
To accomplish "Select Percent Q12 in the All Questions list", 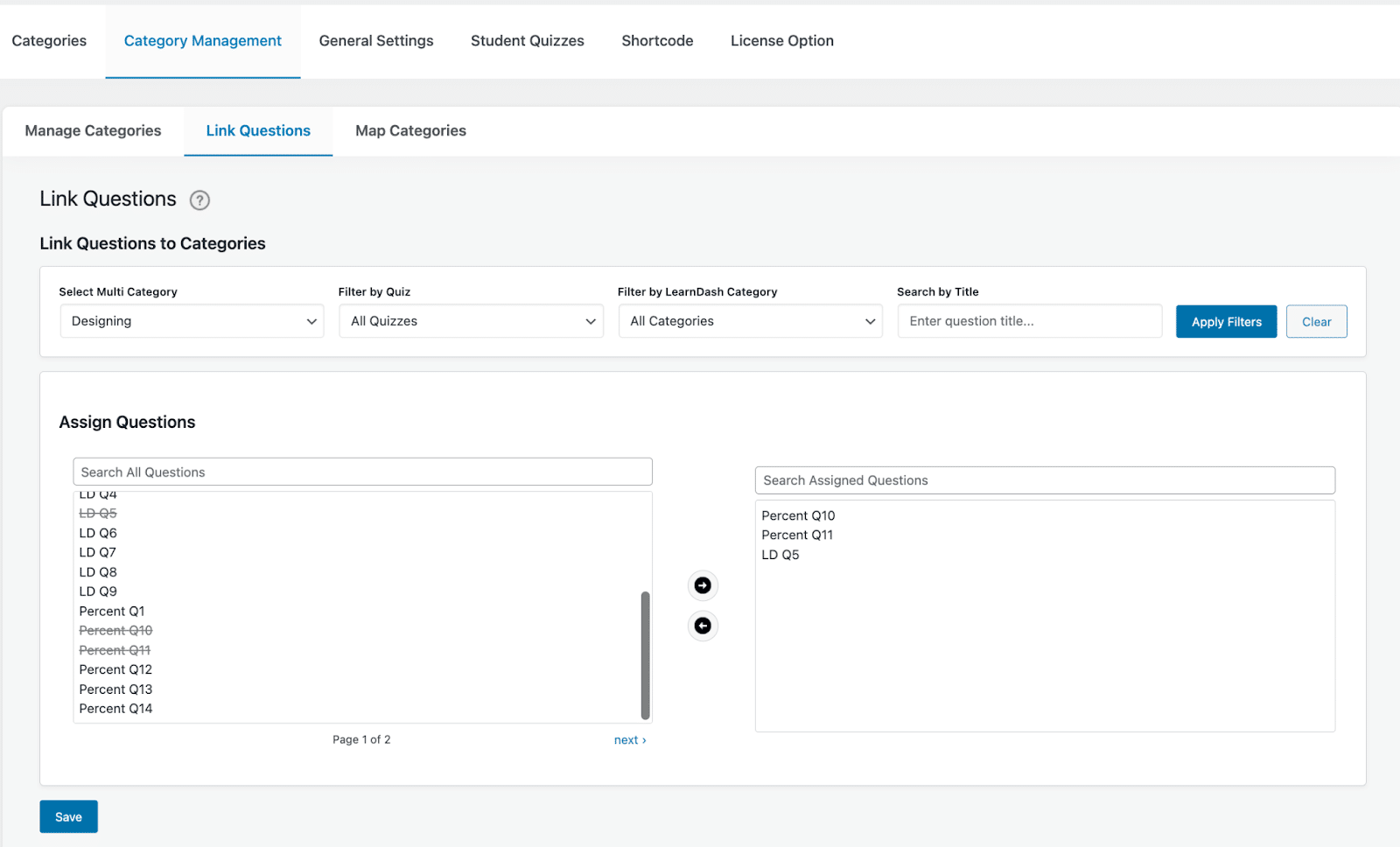I will coord(115,669).
